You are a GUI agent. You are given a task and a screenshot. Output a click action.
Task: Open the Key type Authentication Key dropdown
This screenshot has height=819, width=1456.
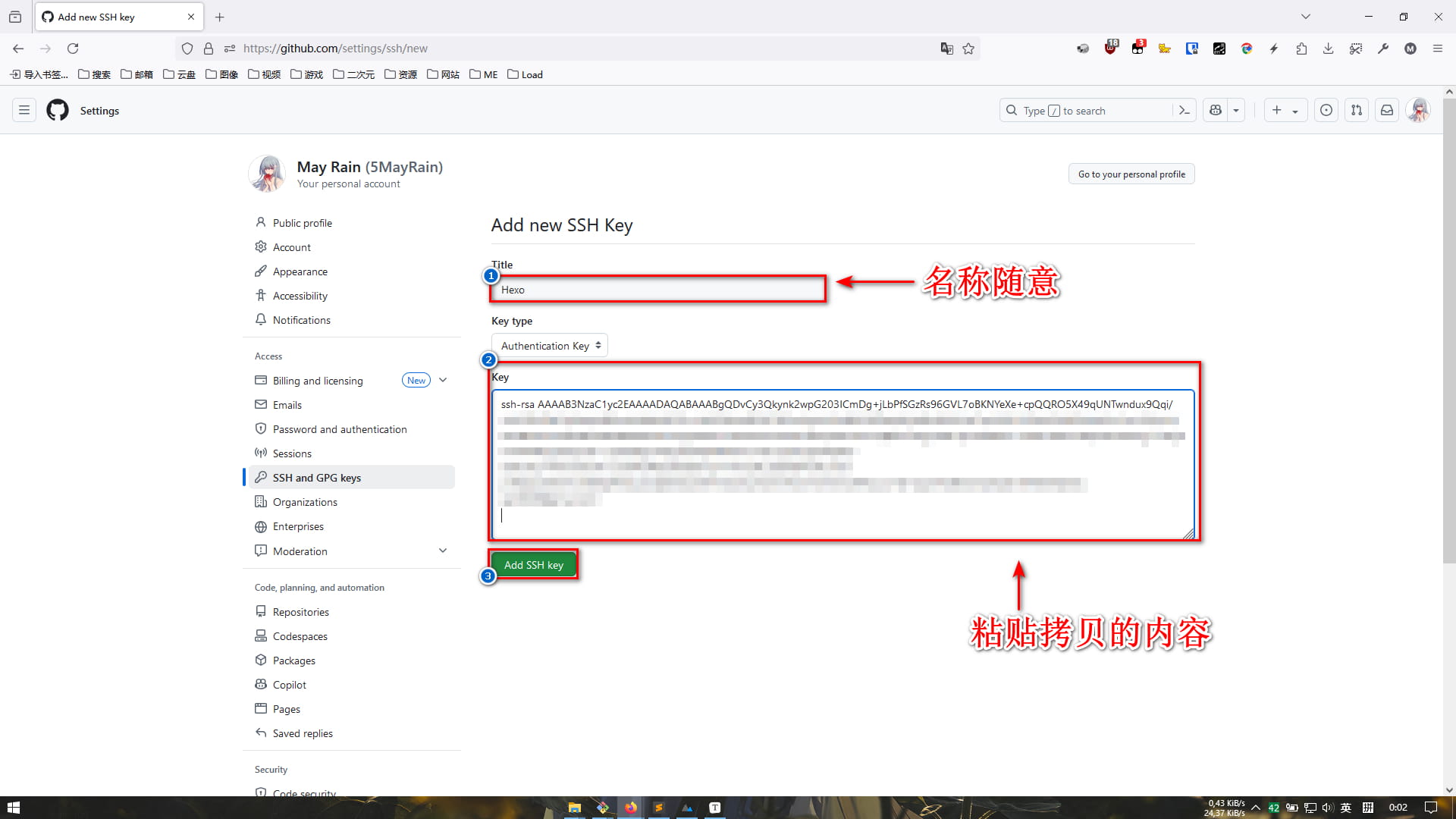[x=550, y=346]
